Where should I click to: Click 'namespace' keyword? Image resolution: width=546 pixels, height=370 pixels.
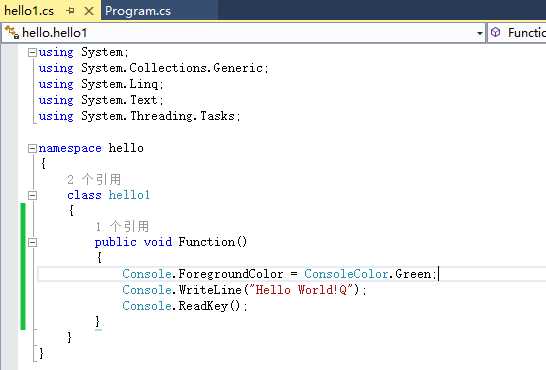pos(70,148)
